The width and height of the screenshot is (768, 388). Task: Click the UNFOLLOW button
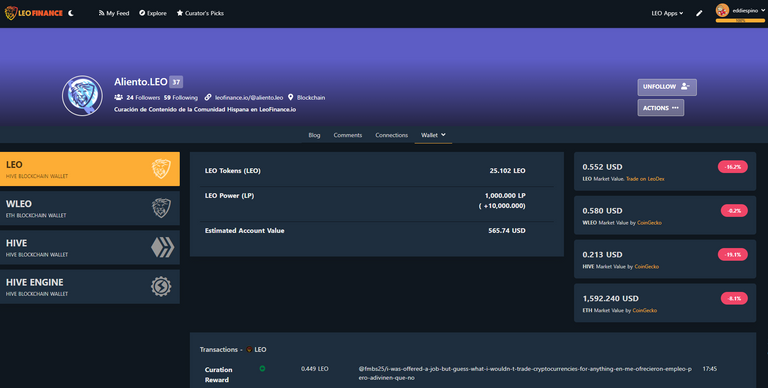click(667, 87)
